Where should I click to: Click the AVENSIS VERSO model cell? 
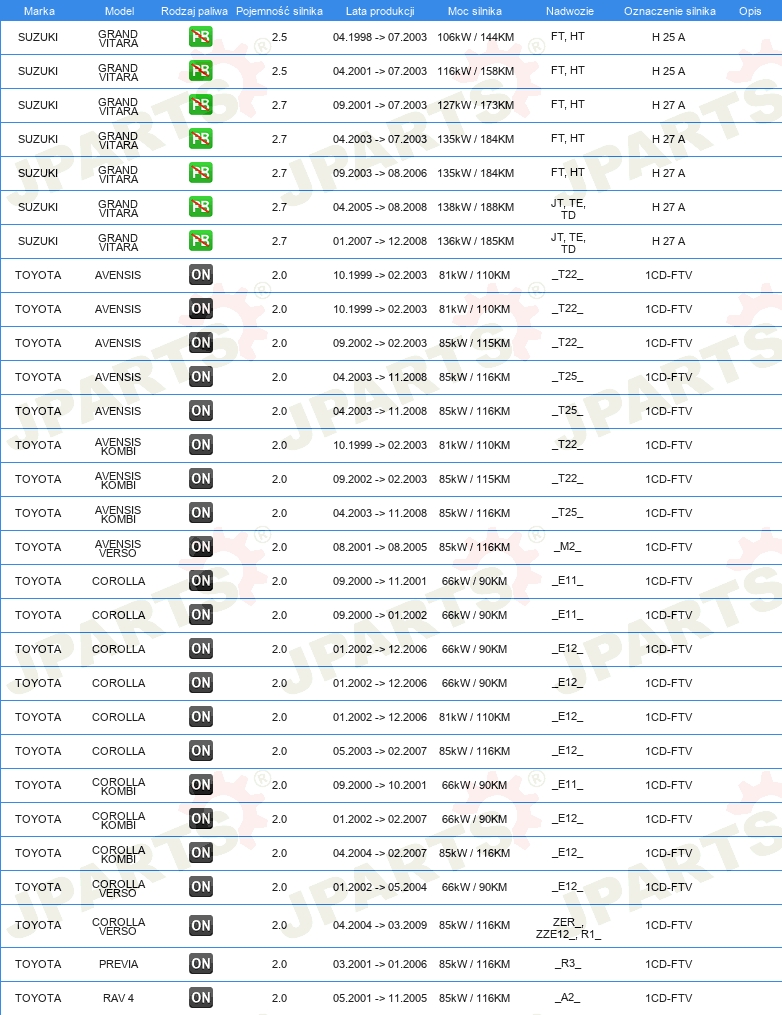point(118,548)
